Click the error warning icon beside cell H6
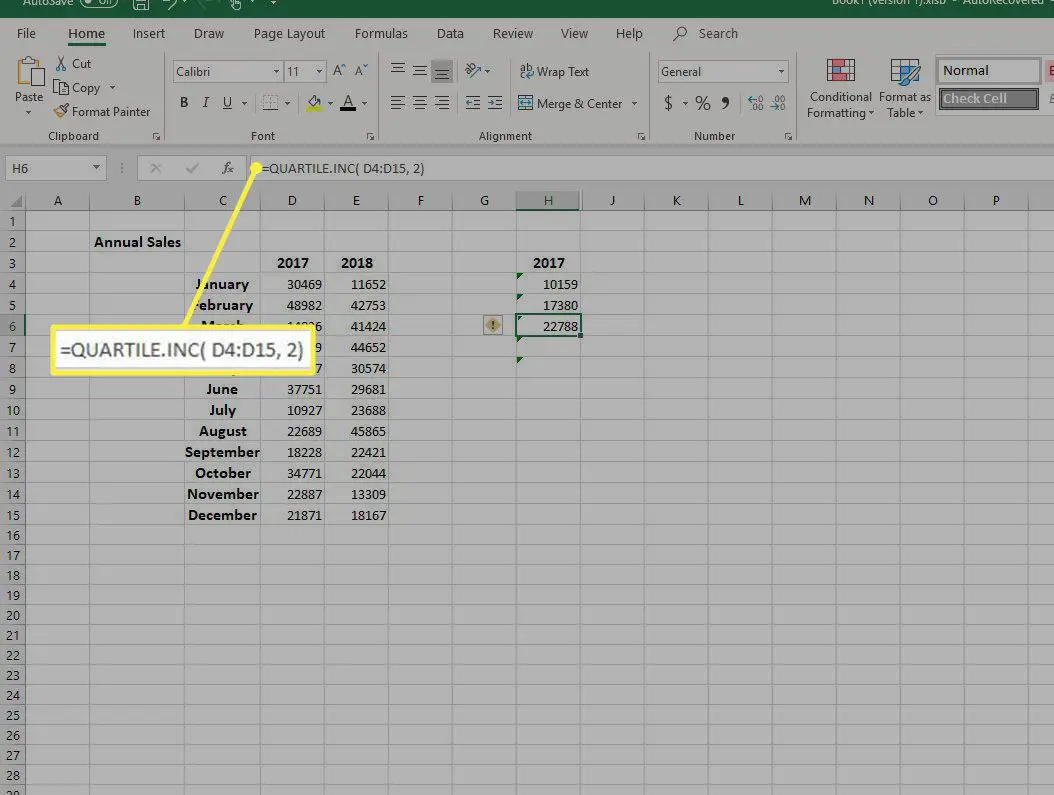Image resolution: width=1054 pixels, height=795 pixels. click(492, 325)
